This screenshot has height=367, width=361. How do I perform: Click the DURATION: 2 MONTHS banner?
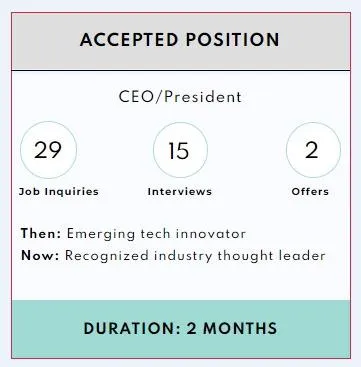tap(180, 328)
